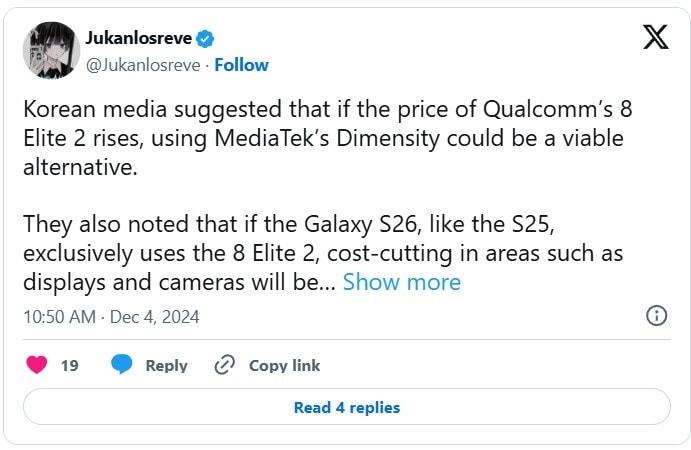Click the like count of 19
Viewport: 691px width, 450px height.
[69, 366]
